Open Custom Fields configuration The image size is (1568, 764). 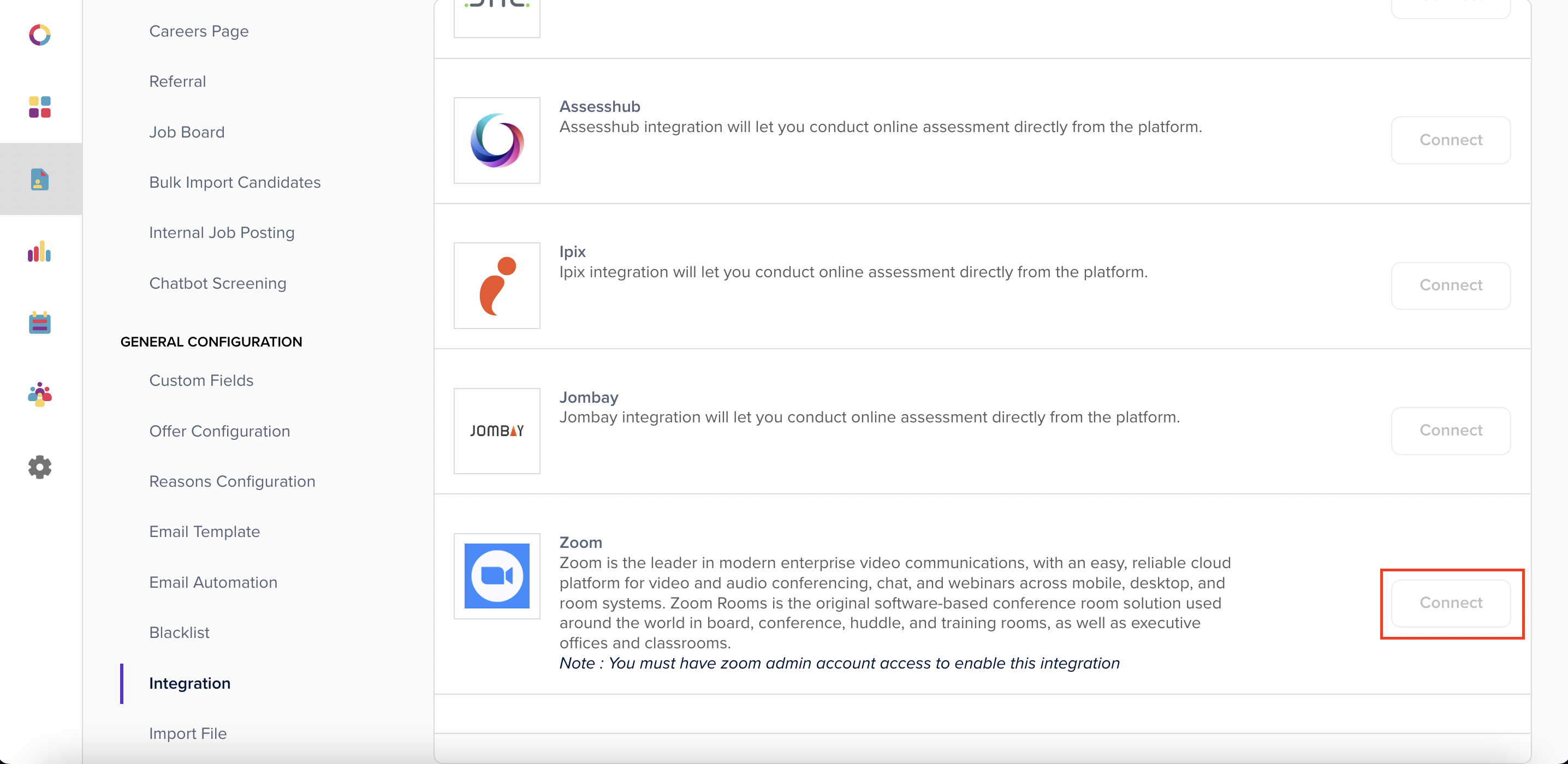tap(201, 381)
